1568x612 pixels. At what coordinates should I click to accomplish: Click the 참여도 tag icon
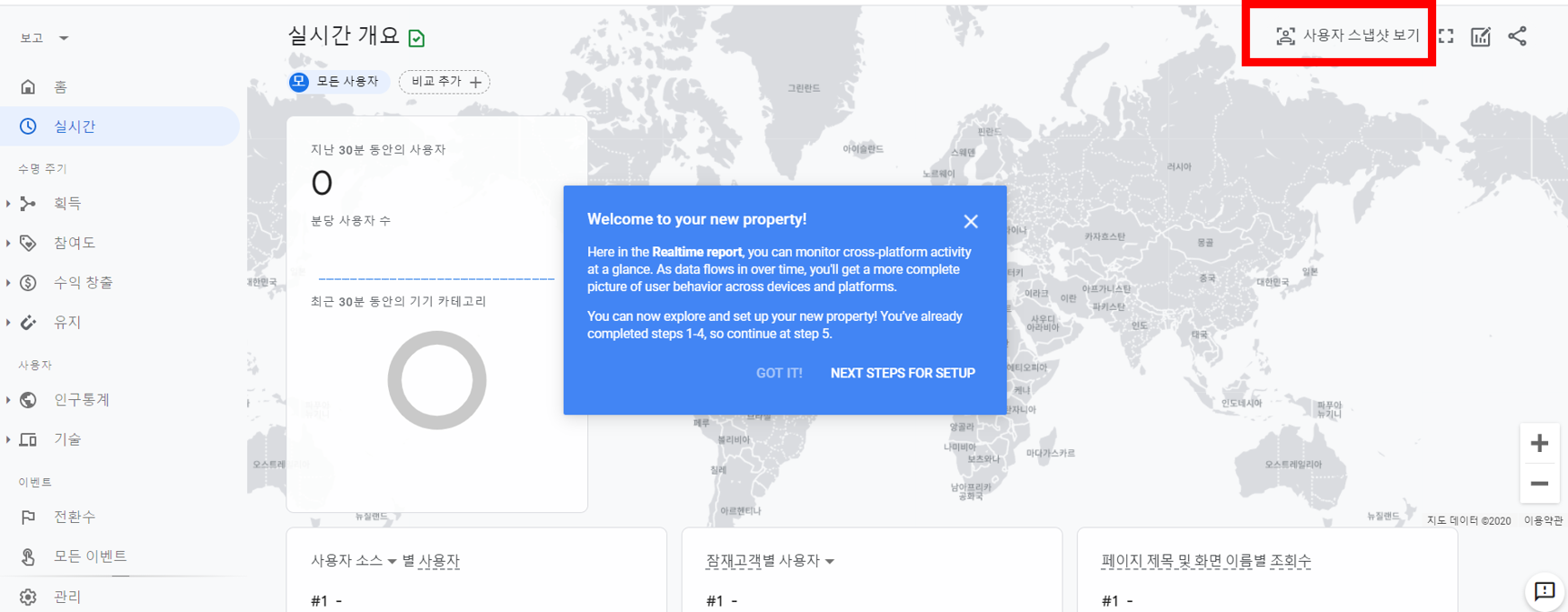coord(28,243)
